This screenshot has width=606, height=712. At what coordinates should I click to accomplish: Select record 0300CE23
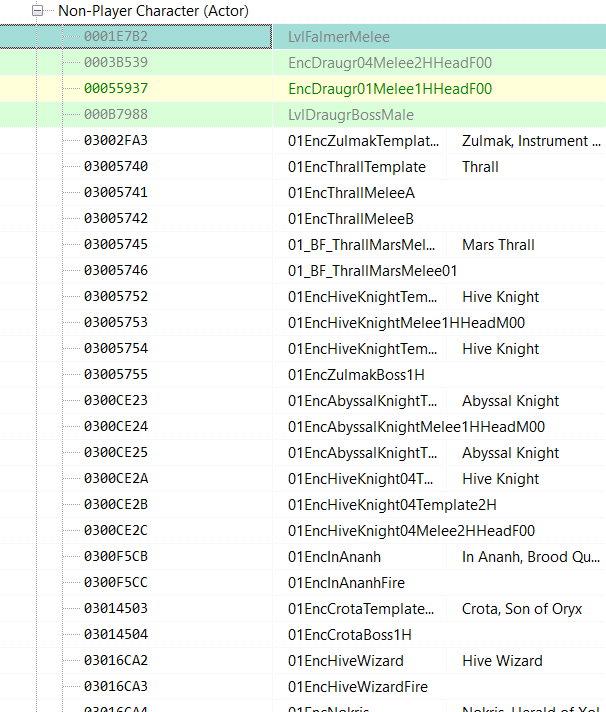pyautogui.click(x=116, y=400)
